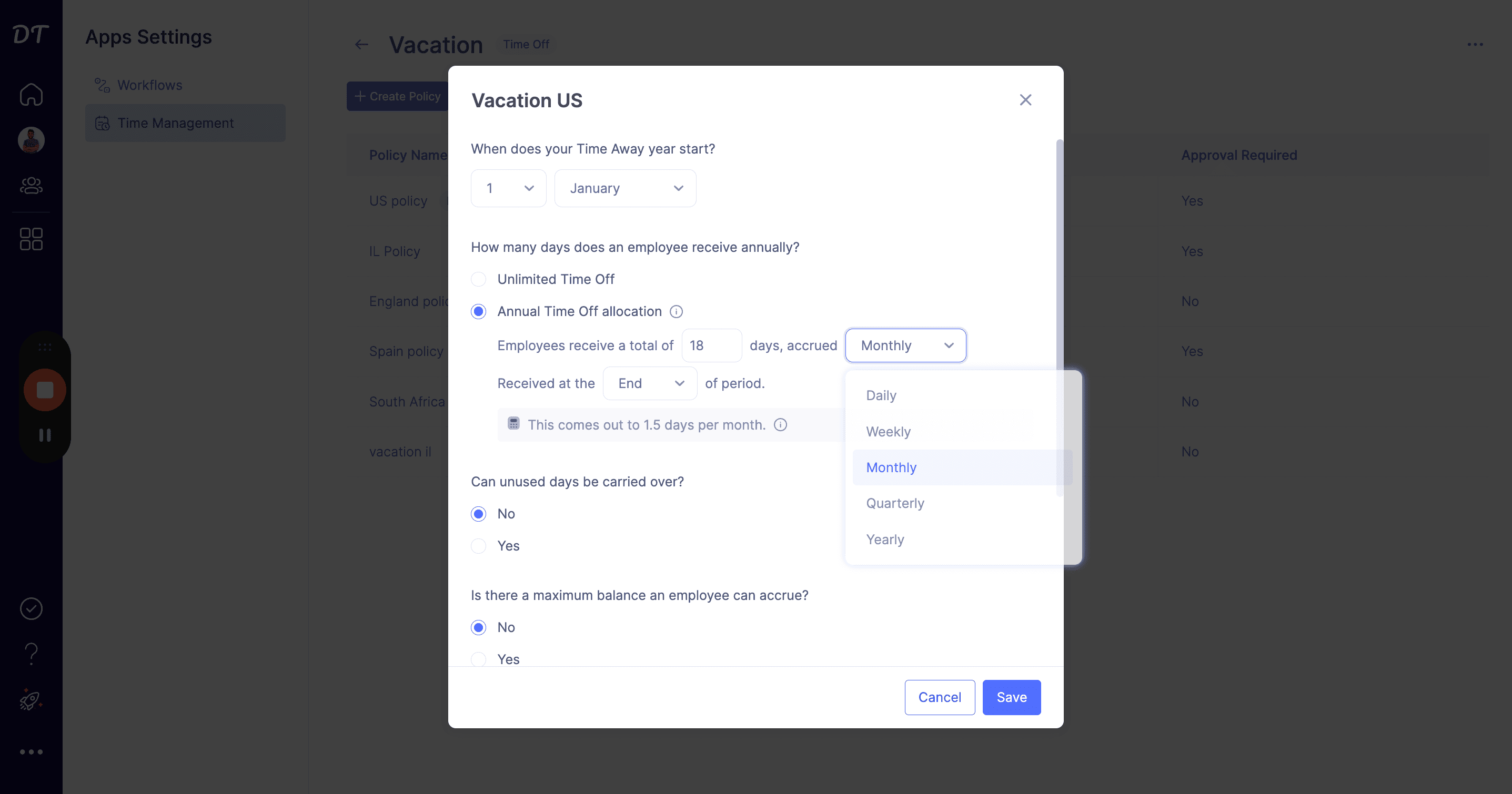Select the Unlimited Time Off radio
1512x794 pixels.
[x=478, y=279]
